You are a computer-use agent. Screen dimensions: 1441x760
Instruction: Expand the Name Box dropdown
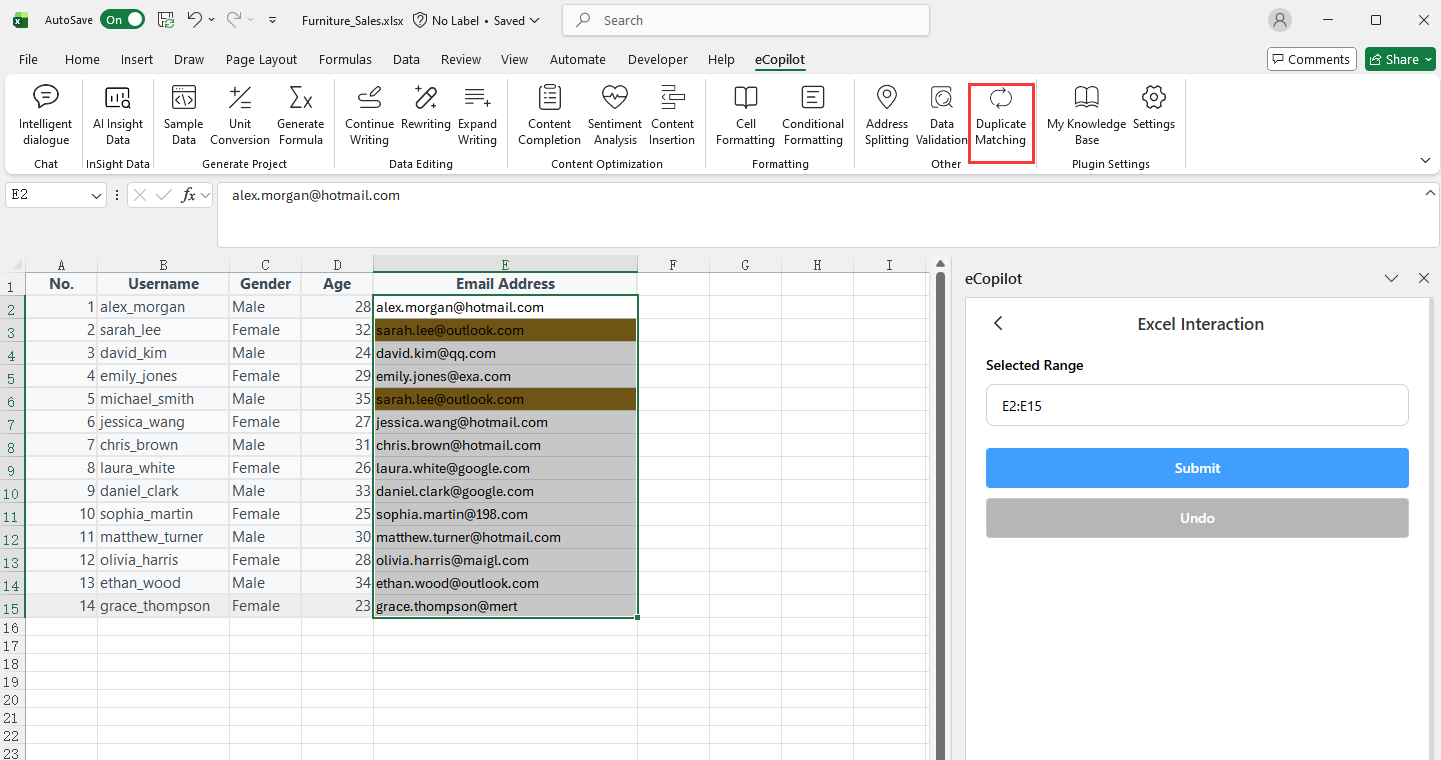click(x=97, y=196)
